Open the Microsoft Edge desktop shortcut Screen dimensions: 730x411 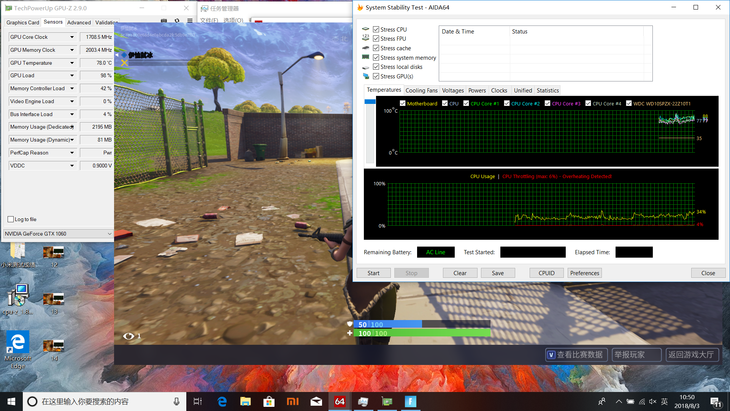17,350
